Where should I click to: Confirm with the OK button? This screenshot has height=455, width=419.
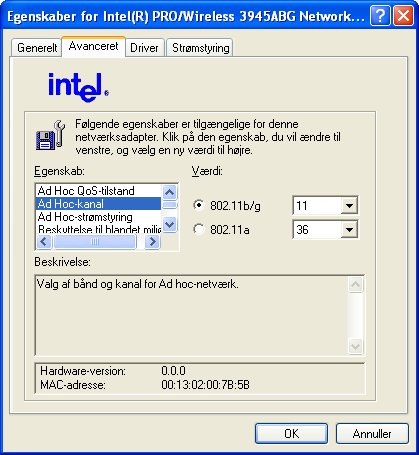[x=291, y=433]
